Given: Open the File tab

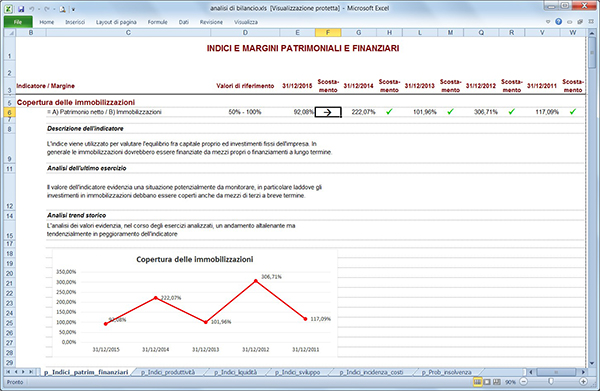Looking at the screenshot, I should pyautogui.click(x=18, y=22).
